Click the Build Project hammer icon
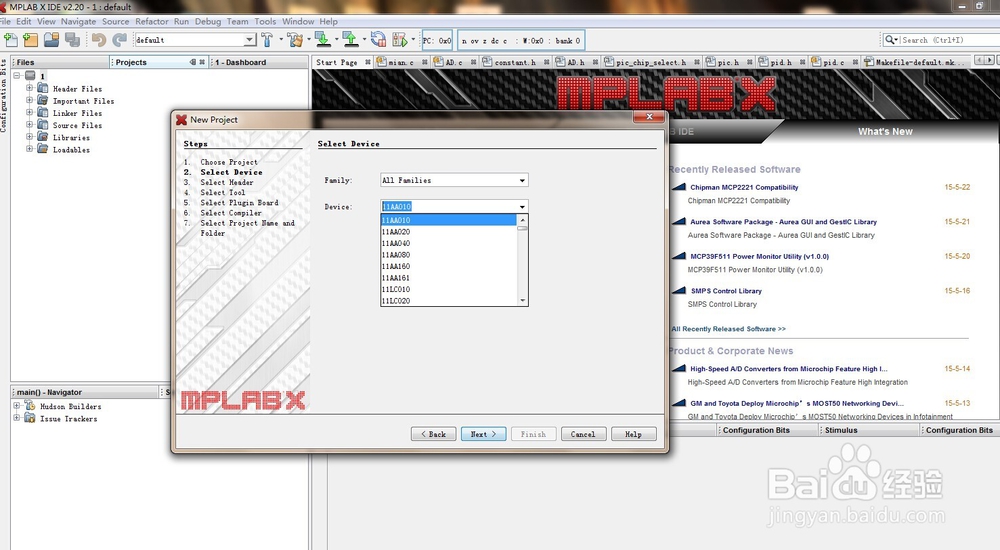 [267, 40]
